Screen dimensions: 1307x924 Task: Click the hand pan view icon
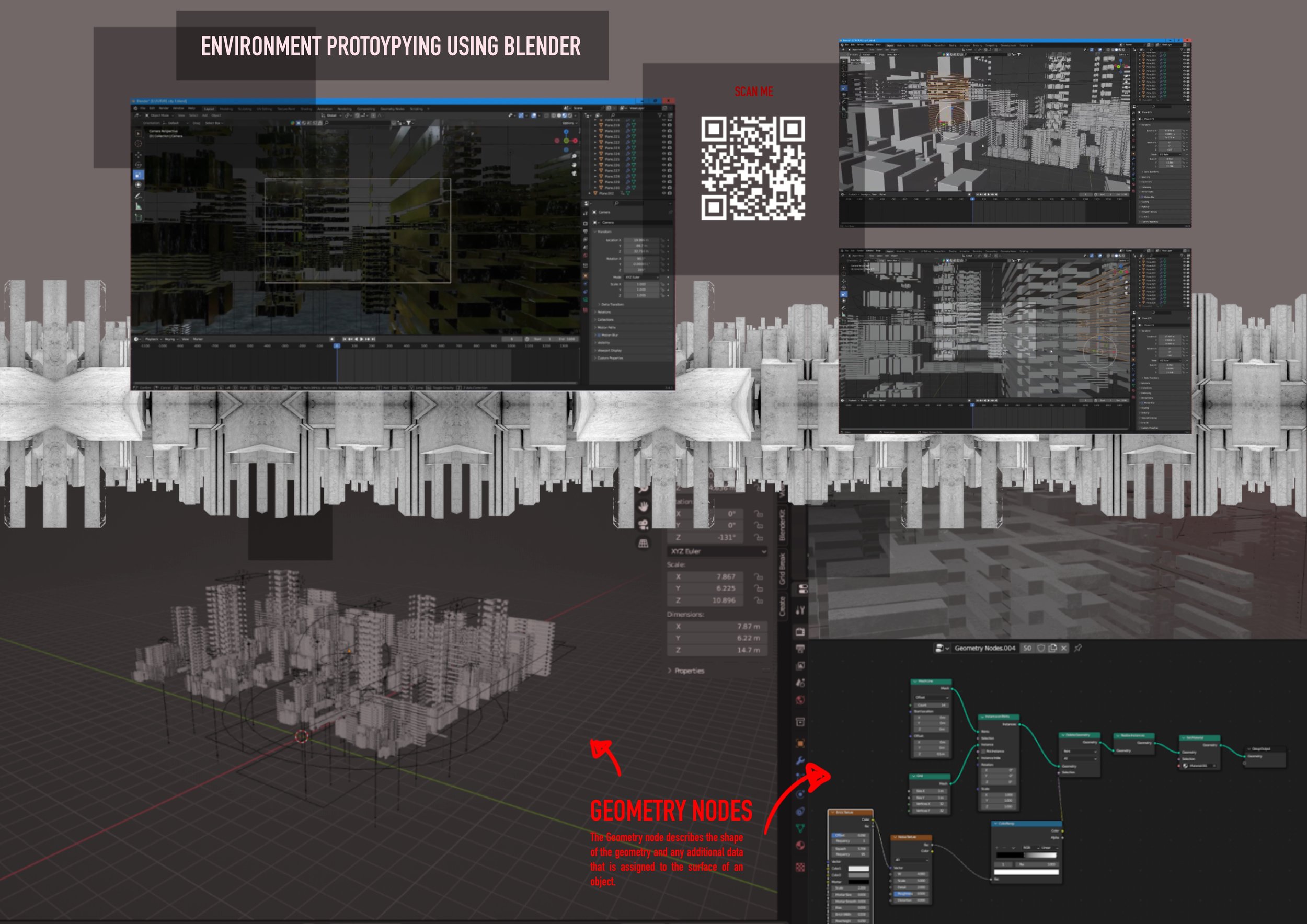643,506
